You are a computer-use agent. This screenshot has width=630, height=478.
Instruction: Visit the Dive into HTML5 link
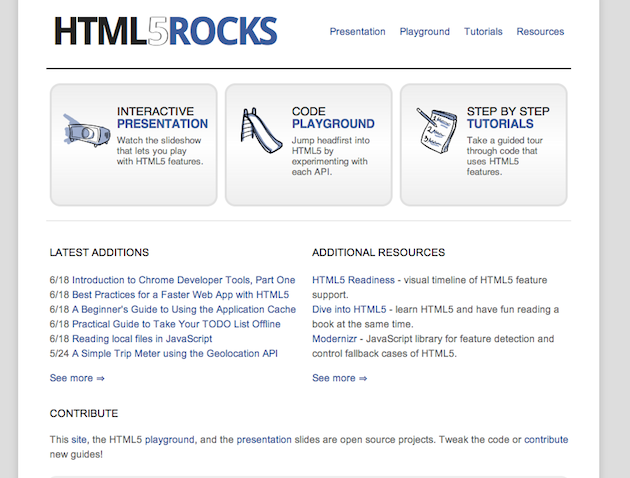349,310
